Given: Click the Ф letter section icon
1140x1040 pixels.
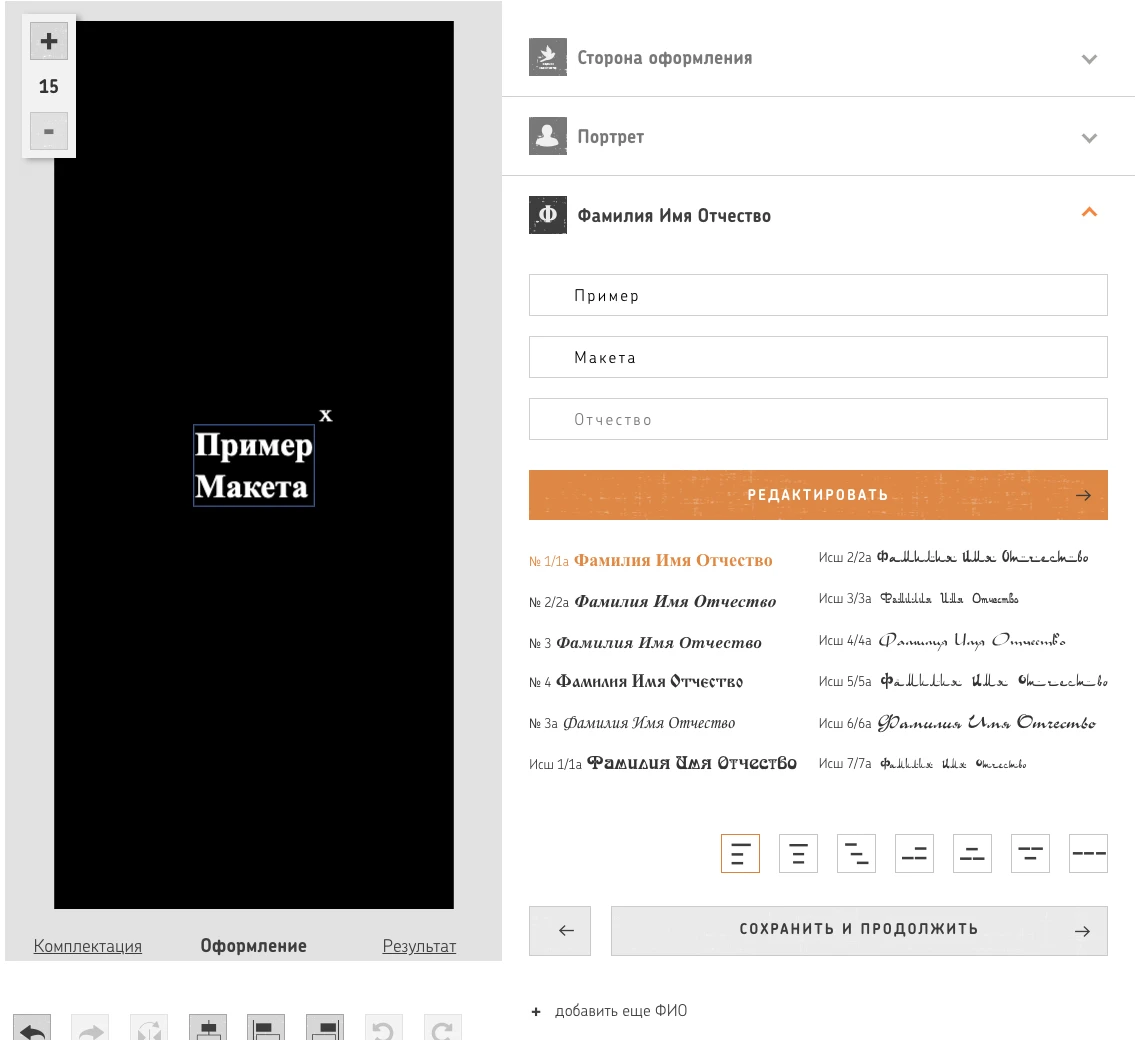Looking at the screenshot, I should [x=547, y=215].
